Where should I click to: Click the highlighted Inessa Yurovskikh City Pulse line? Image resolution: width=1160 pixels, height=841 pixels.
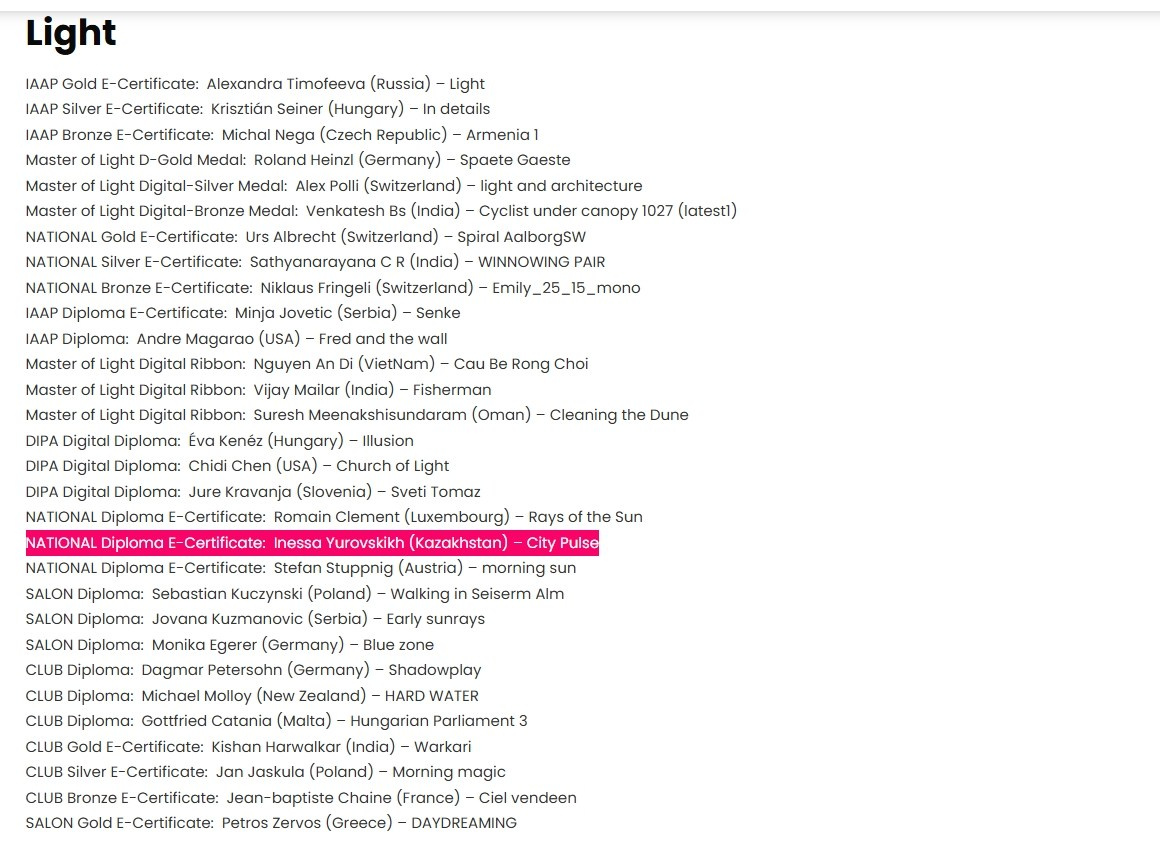[312, 543]
